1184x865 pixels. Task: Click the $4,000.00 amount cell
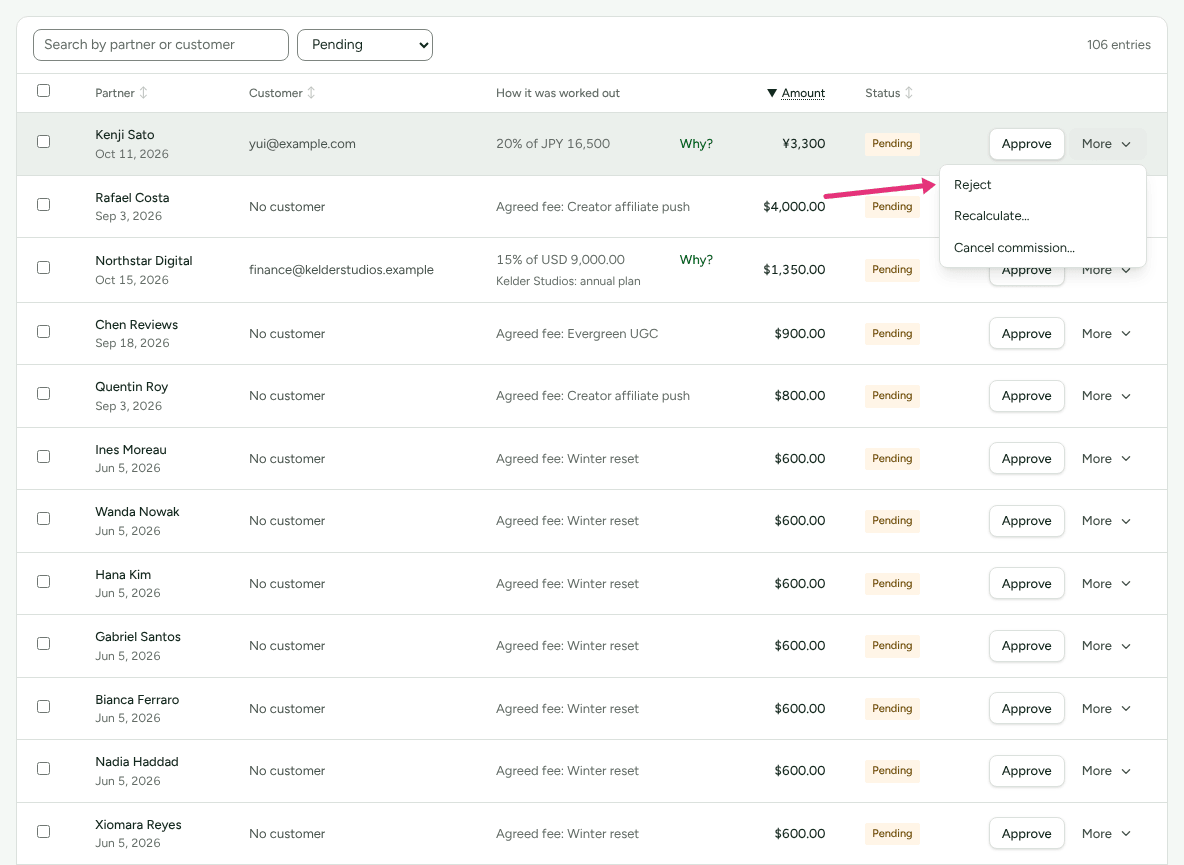coord(794,207)
